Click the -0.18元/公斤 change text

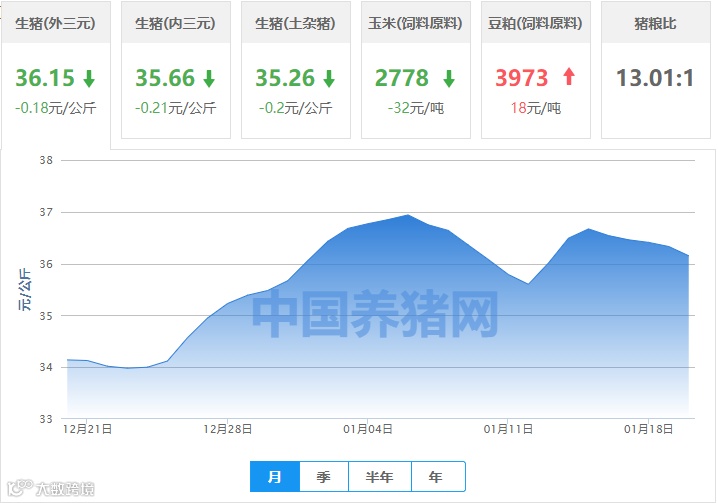point(55,108)
